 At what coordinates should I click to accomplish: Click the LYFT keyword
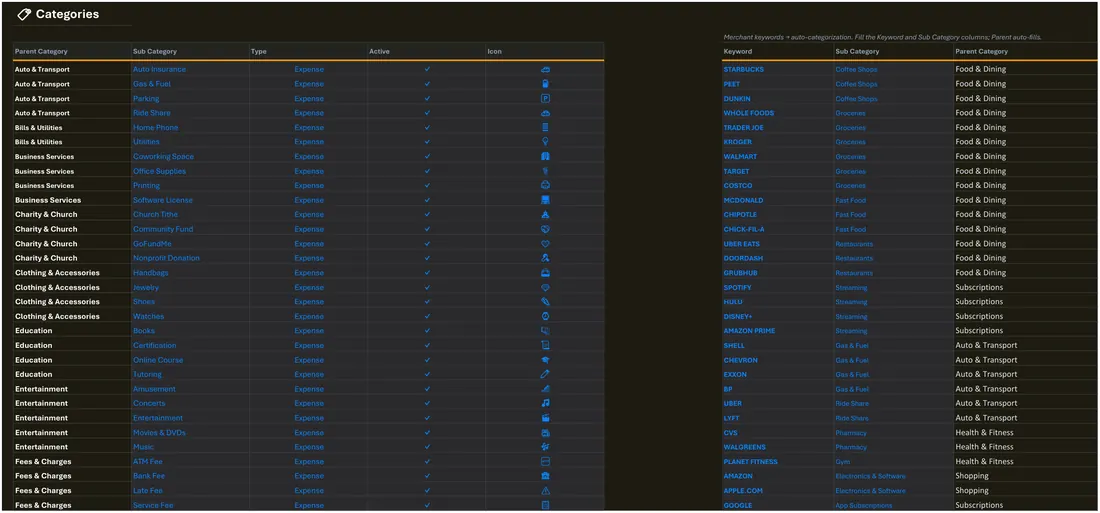(x=732, y=418)
